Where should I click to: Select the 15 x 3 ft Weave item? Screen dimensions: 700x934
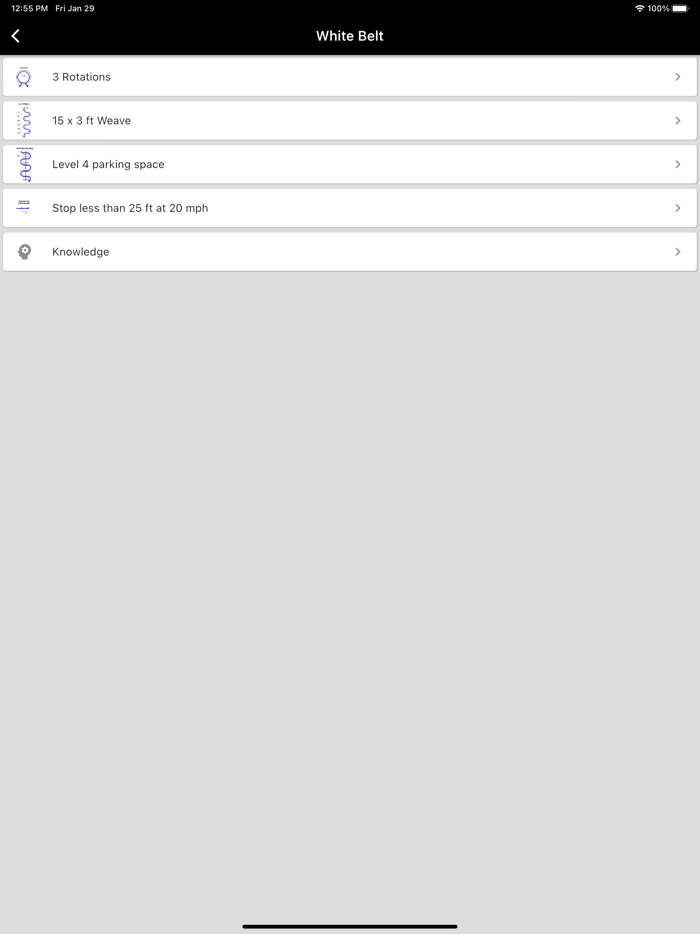92,121
